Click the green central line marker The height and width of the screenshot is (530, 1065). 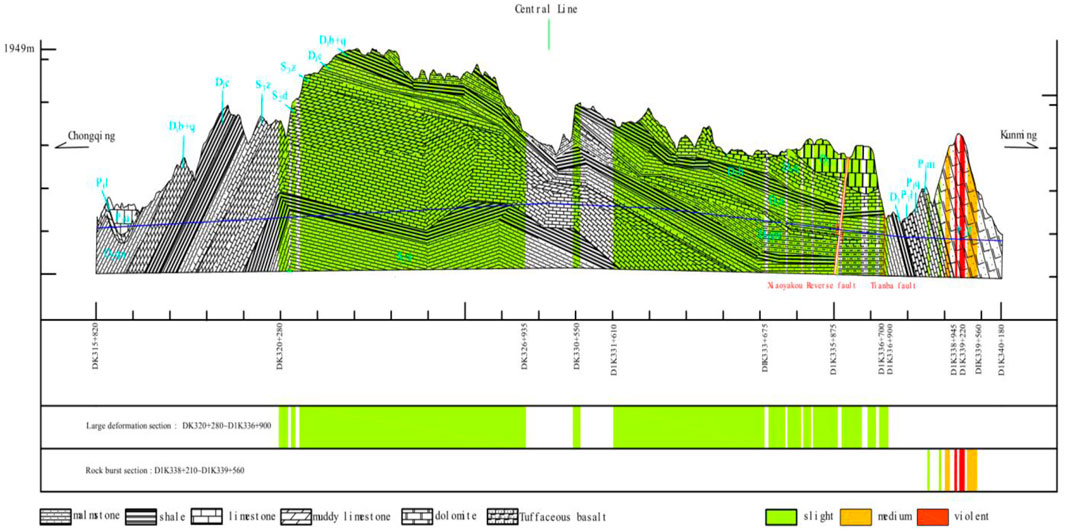[549, 34]
